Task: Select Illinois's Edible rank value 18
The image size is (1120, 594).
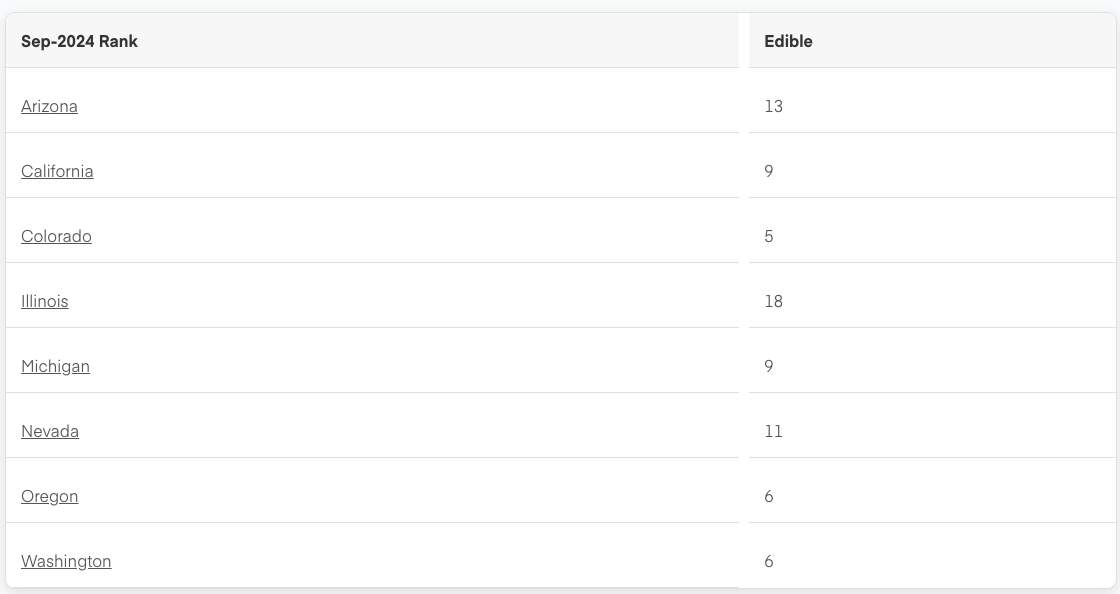Action: click(x=774, y=301)
